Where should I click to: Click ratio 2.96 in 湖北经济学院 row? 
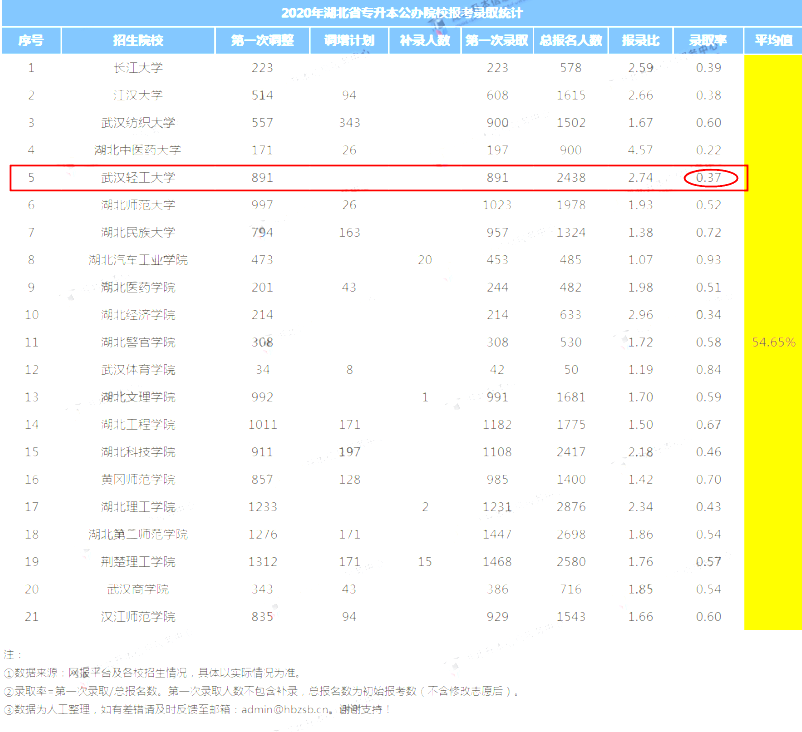click(x=640, y=315)
